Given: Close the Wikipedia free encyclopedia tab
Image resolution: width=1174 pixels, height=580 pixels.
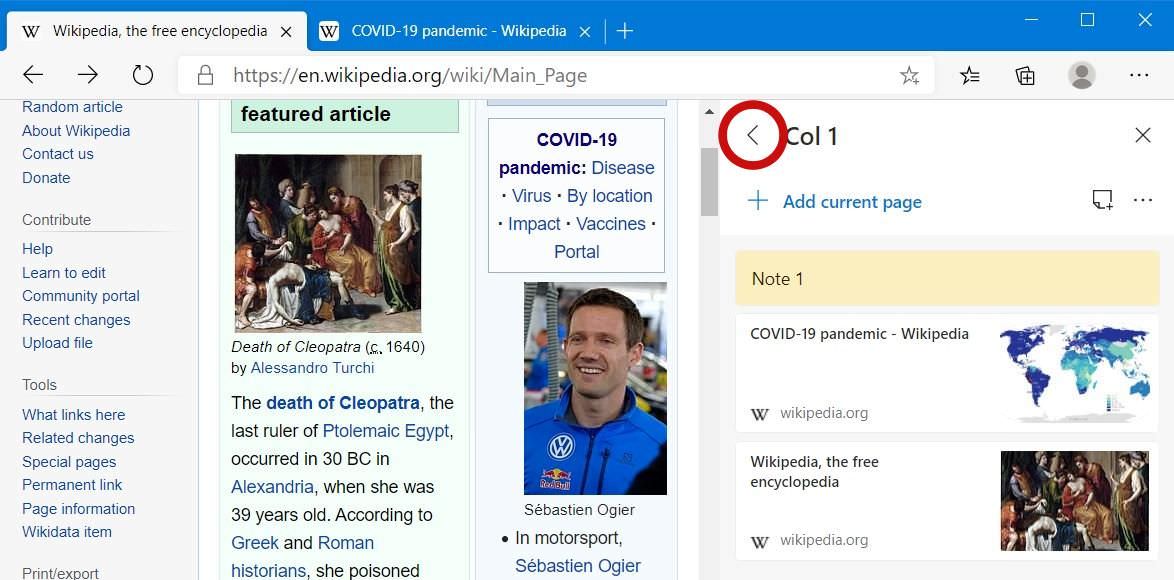Looking at the screenshot, I should [x=286, y=31].
